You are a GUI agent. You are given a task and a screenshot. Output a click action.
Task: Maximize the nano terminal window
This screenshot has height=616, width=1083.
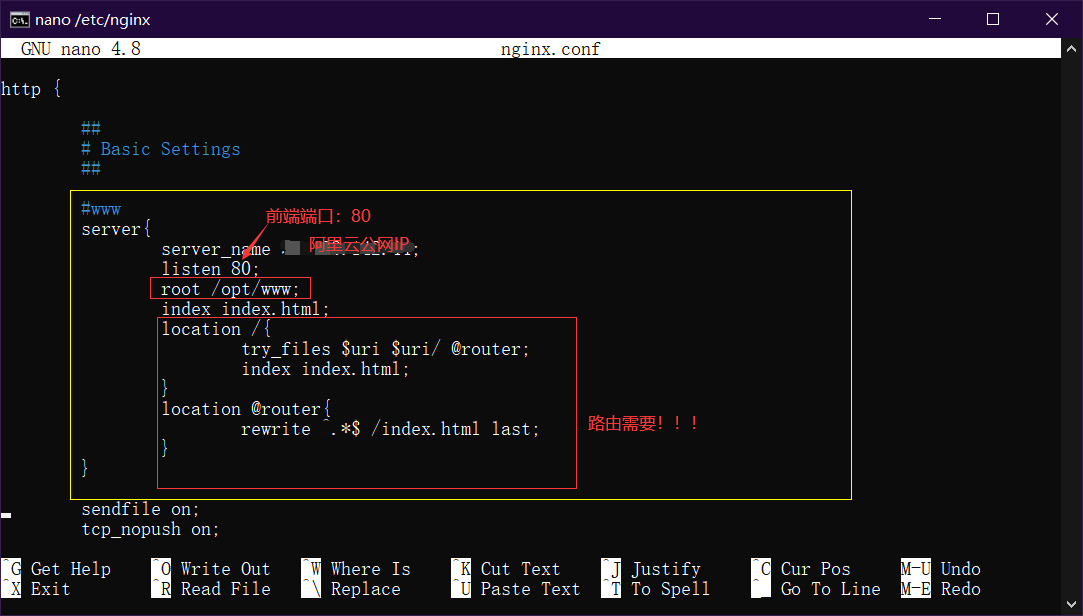coord(993,19)
